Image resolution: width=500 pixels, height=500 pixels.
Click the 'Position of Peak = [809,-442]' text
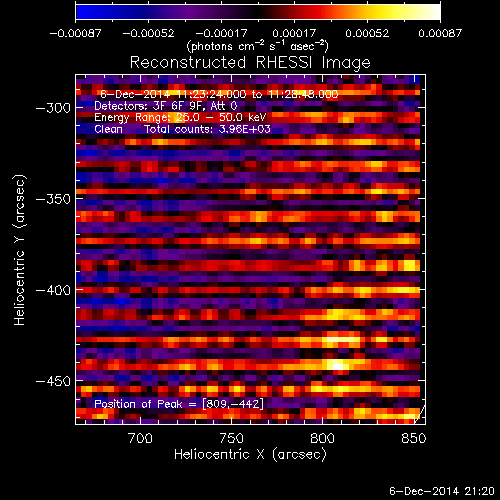179,404
